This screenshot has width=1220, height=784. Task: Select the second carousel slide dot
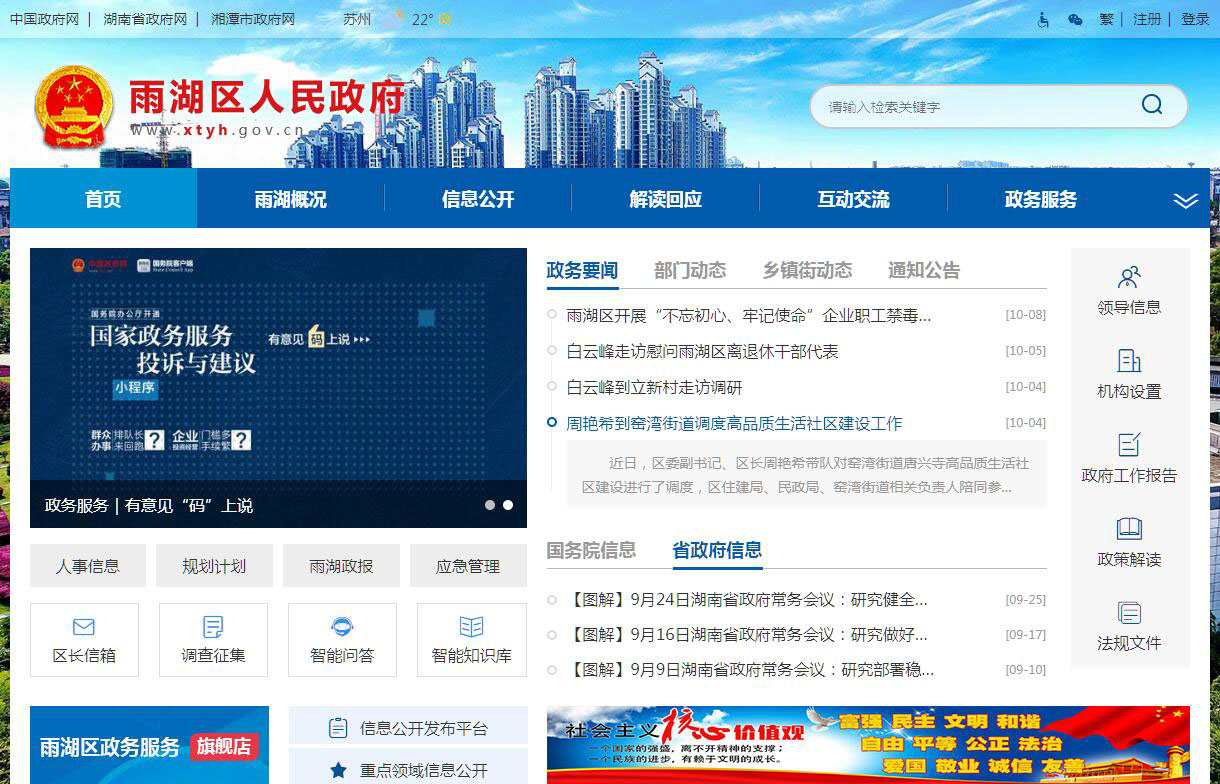[508, 505]
